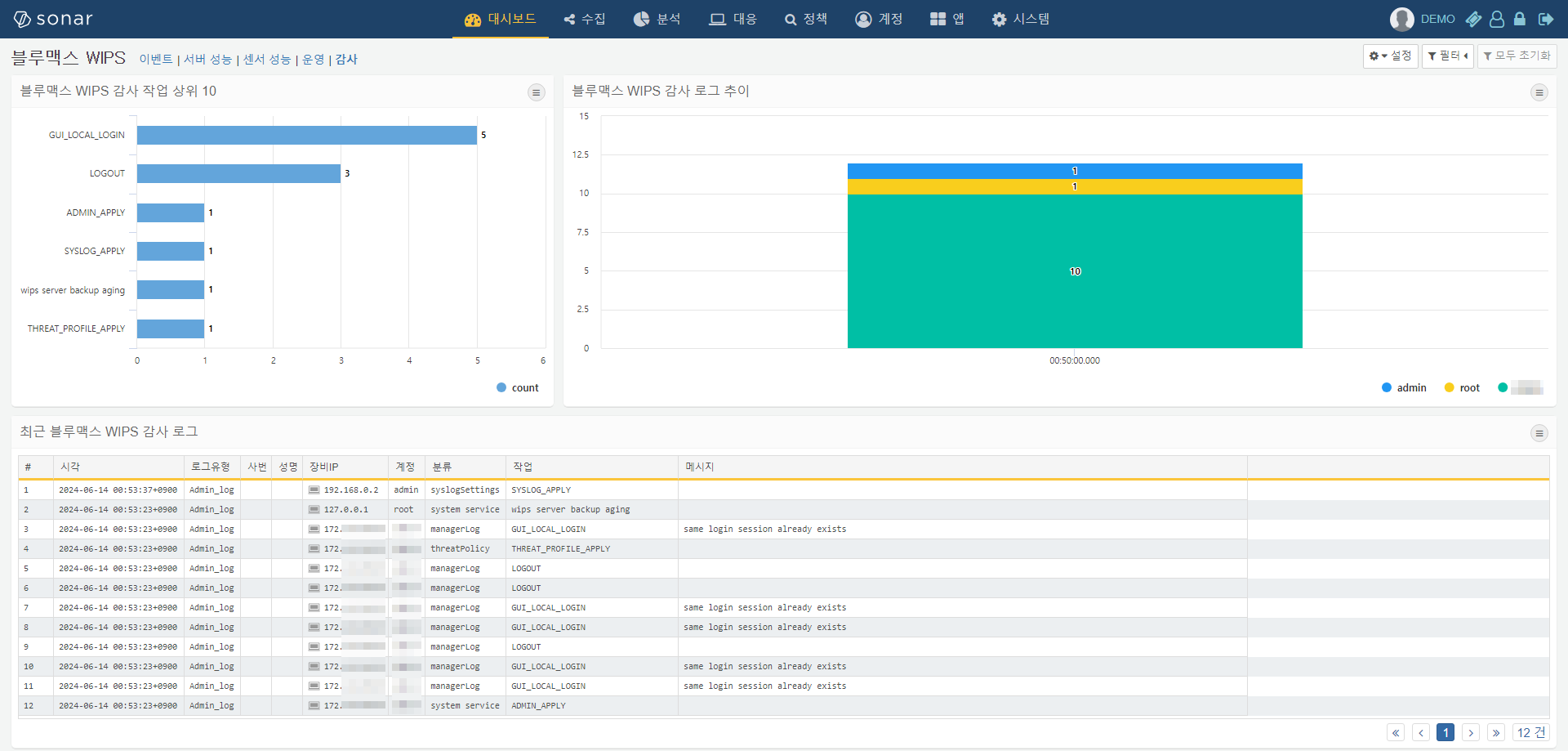Select the SYSLOG_APPLY cell

[x=592, y=490]
